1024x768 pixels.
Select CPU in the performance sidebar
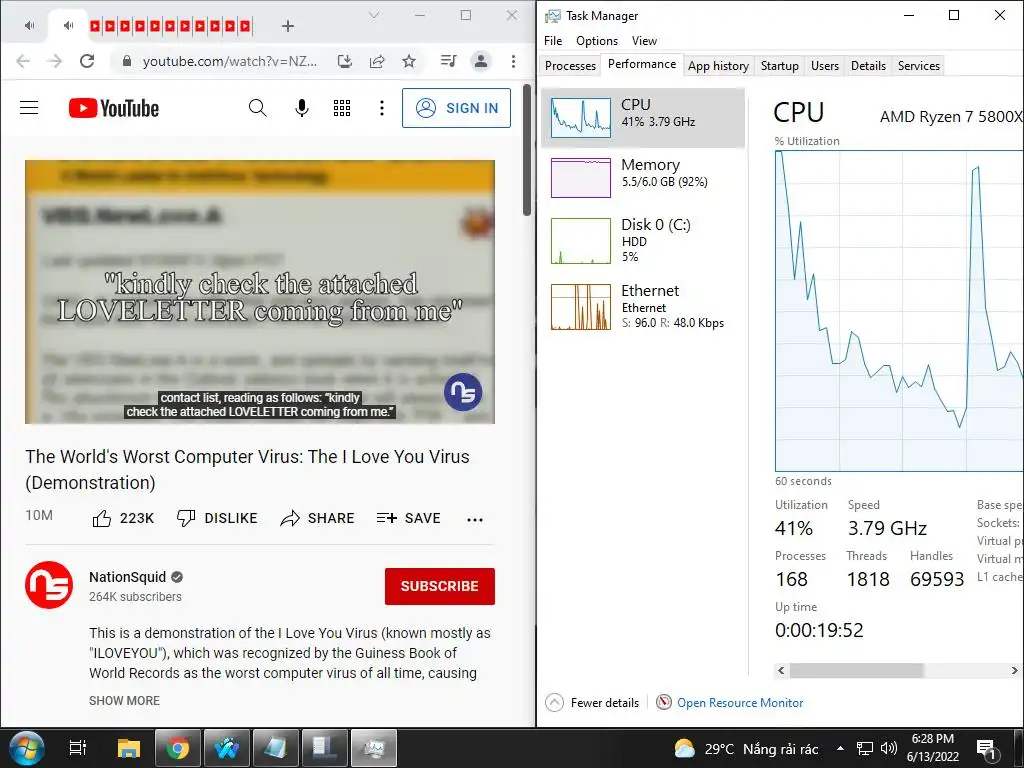[x=643, y=118]
